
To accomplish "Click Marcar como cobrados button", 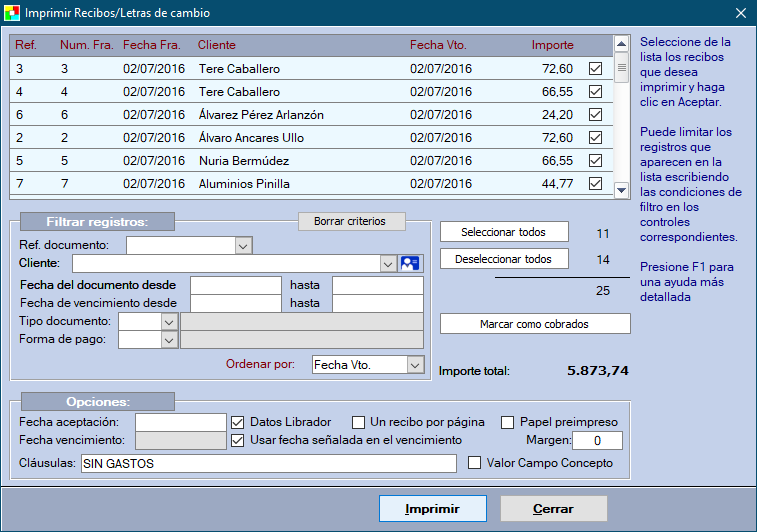I will point(535,324).
